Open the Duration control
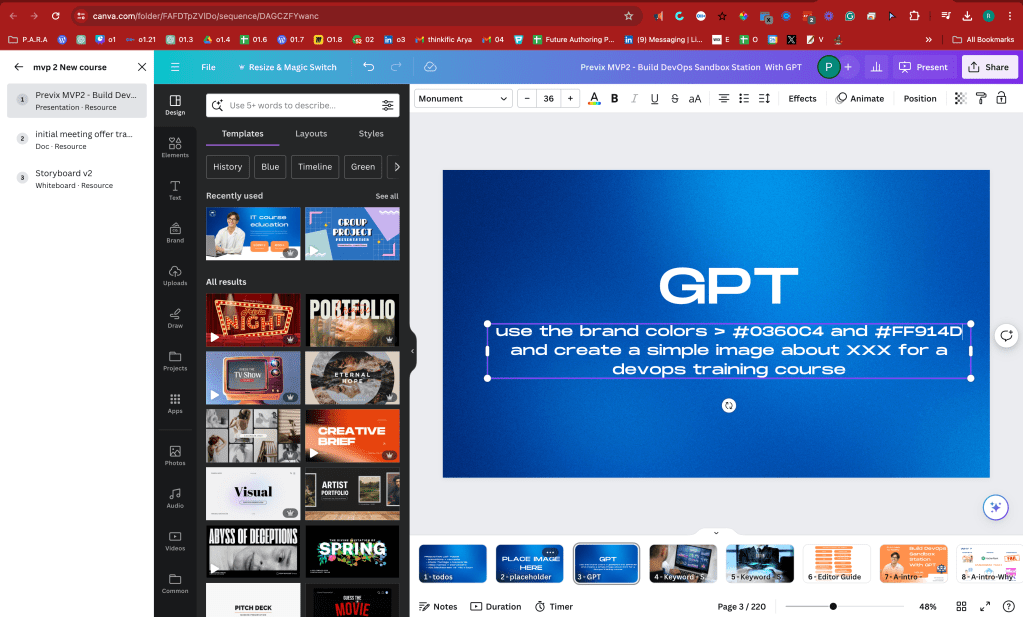The height and width of the screenshot is (617, 1023). click(x=495, y=607)
